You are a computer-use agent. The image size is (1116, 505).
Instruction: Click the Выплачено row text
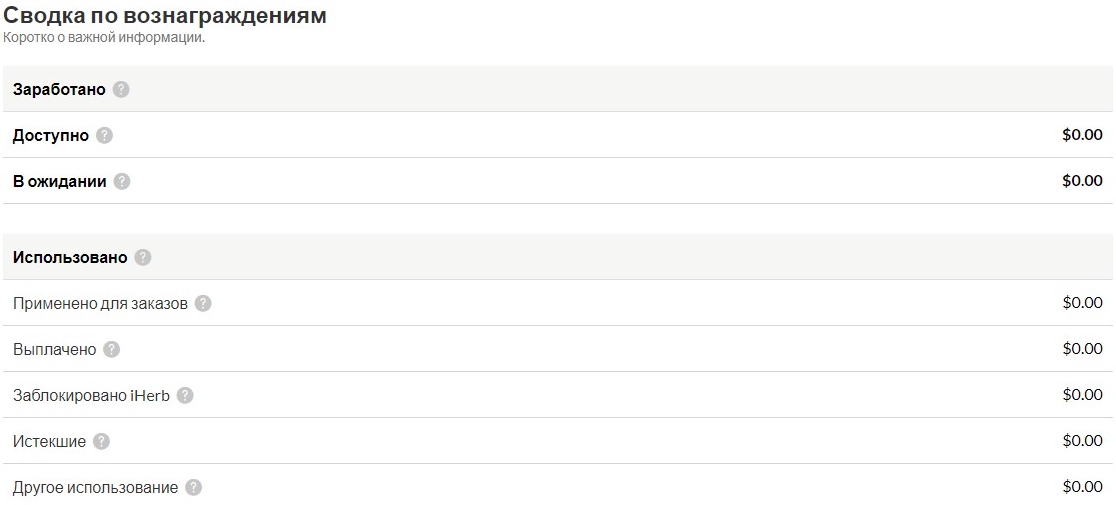click(x=54, y=349)
